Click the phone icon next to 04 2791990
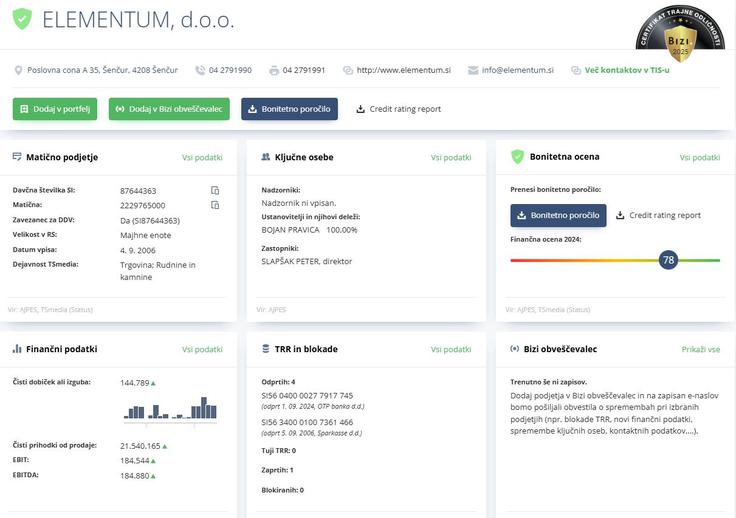The width and height of the screenshot is (736, 518). (x=200, y=70)
